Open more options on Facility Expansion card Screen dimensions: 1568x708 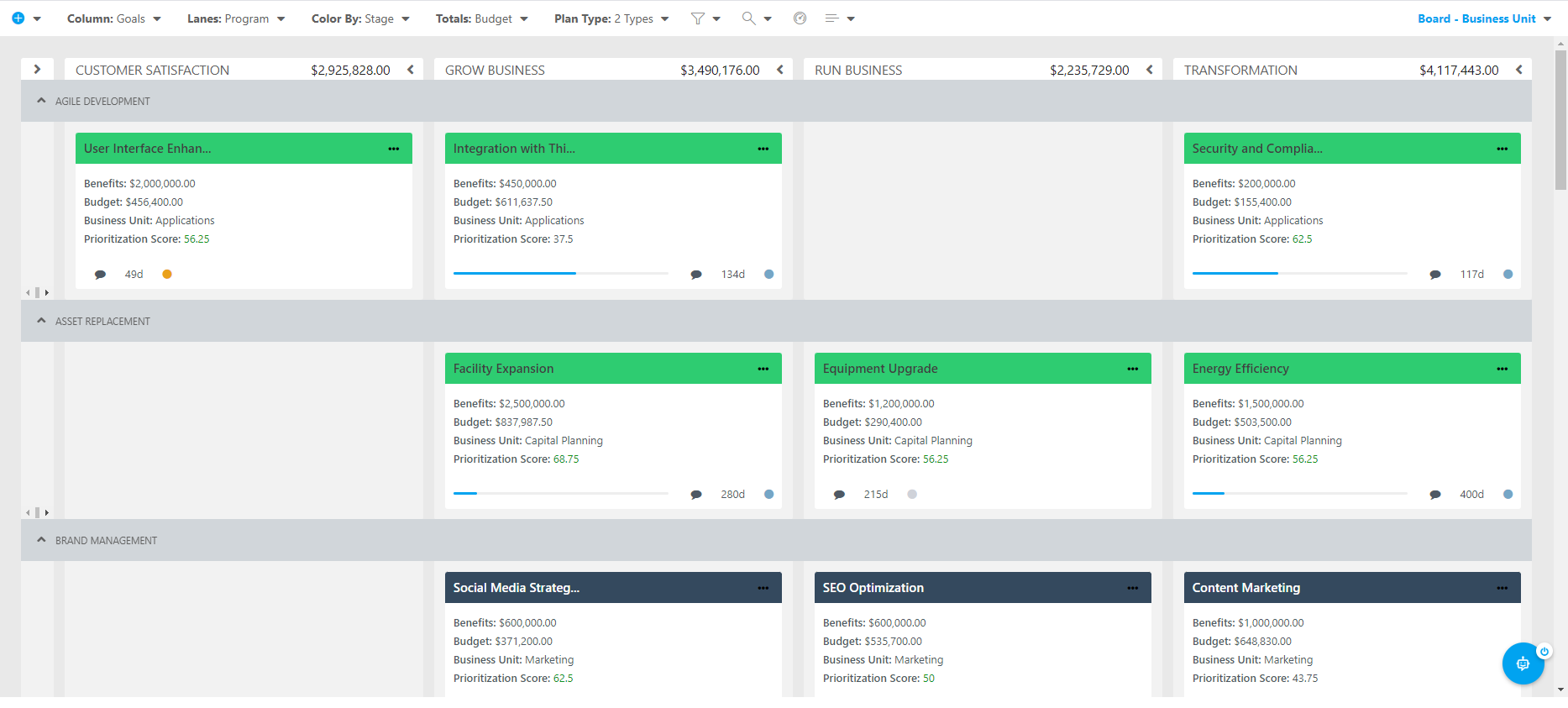point(763,369)
